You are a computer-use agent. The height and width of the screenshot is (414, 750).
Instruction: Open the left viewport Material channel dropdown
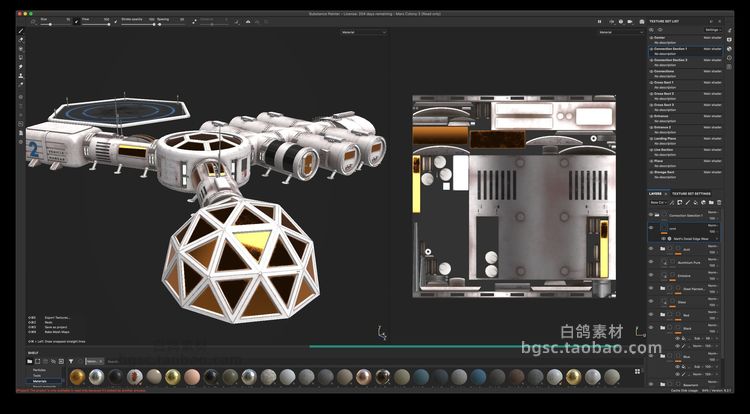364,32
